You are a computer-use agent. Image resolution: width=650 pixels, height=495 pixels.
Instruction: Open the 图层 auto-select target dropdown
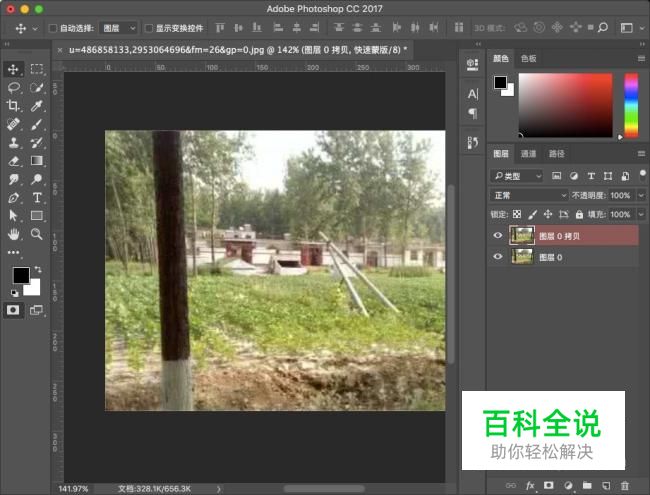118,28
